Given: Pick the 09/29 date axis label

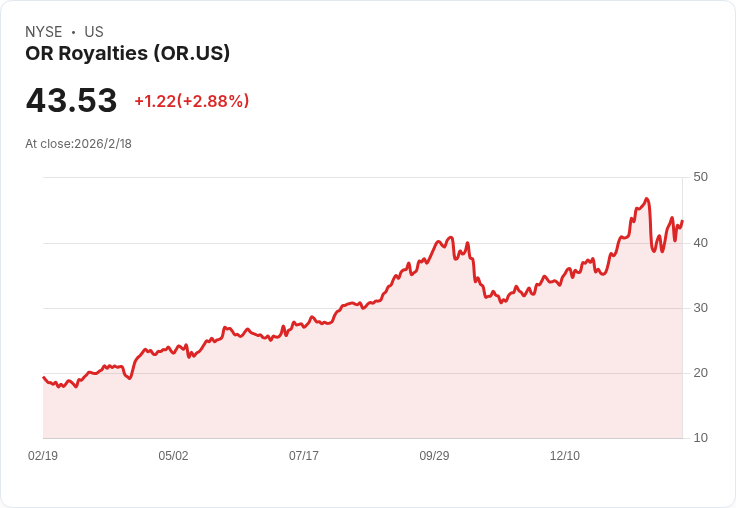Looking at the screenshot, I should pos(434,456).
